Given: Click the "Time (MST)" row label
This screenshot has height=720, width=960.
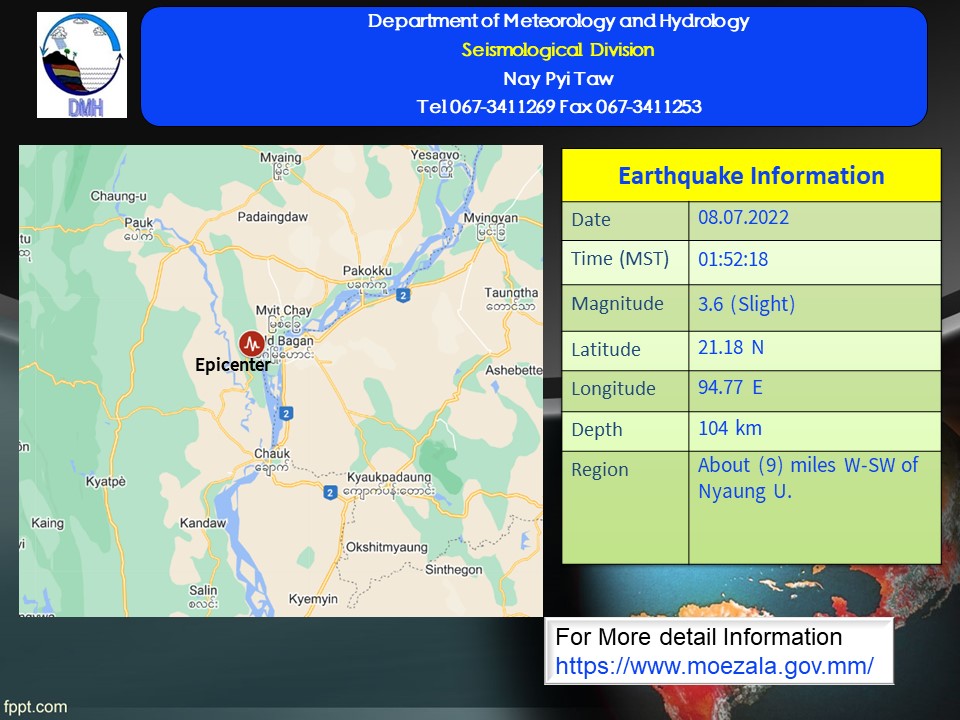Looking at the screenshot, I should click(620, 259).
